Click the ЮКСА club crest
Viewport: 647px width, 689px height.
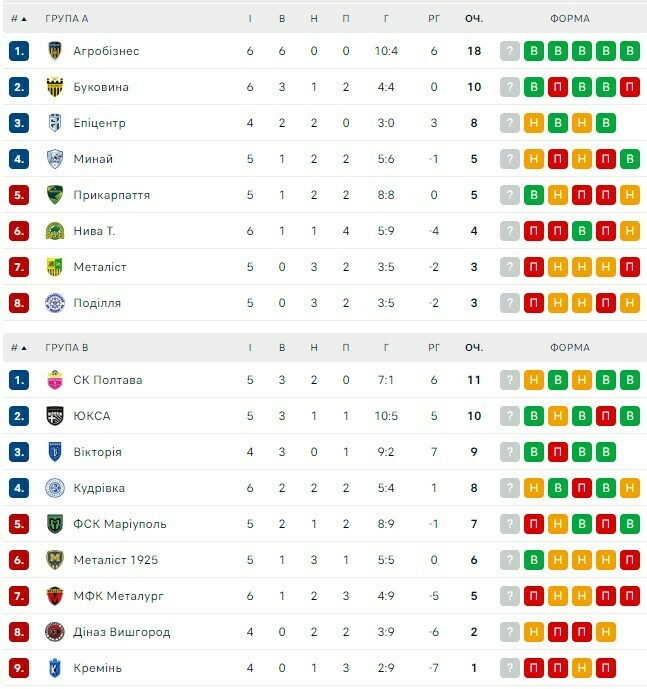55,416
